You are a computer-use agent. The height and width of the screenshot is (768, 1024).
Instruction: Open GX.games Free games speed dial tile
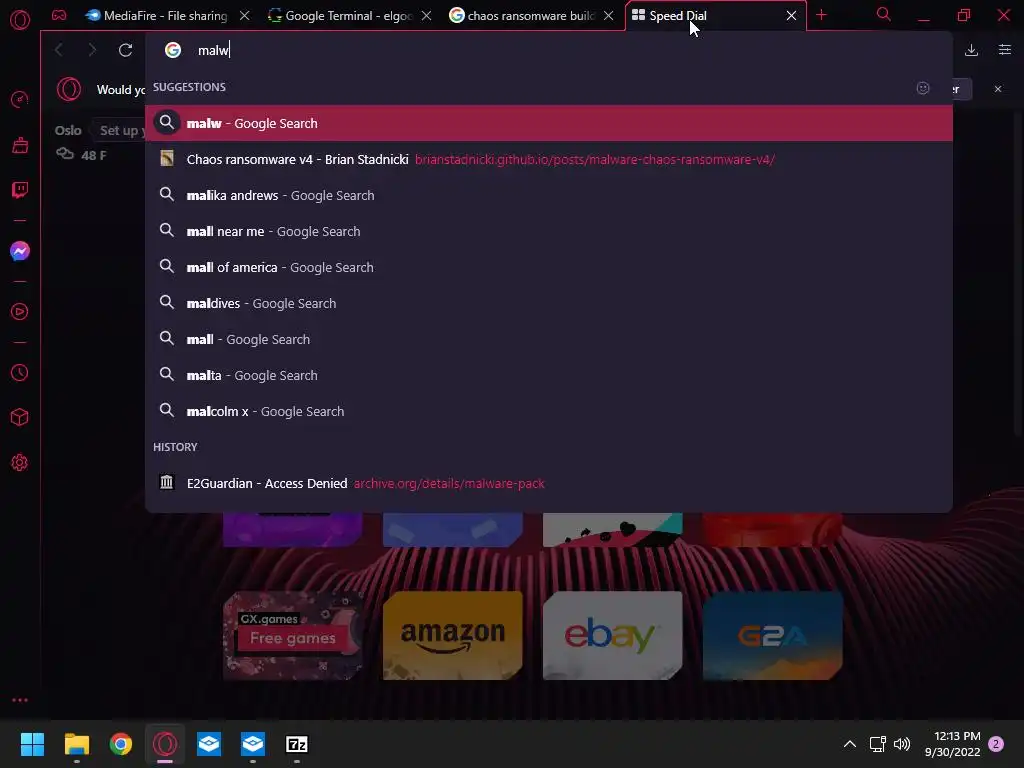pyautogui.click(x=292, y=635)
